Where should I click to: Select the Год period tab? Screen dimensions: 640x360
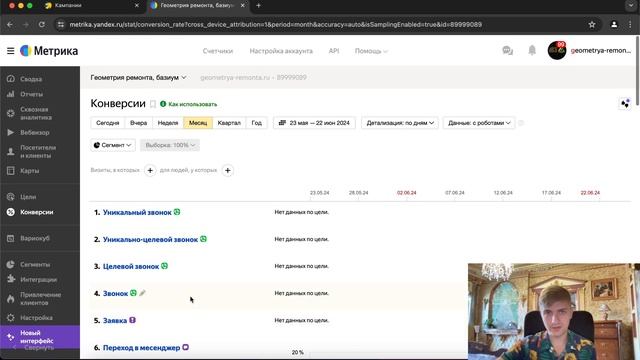257,123
